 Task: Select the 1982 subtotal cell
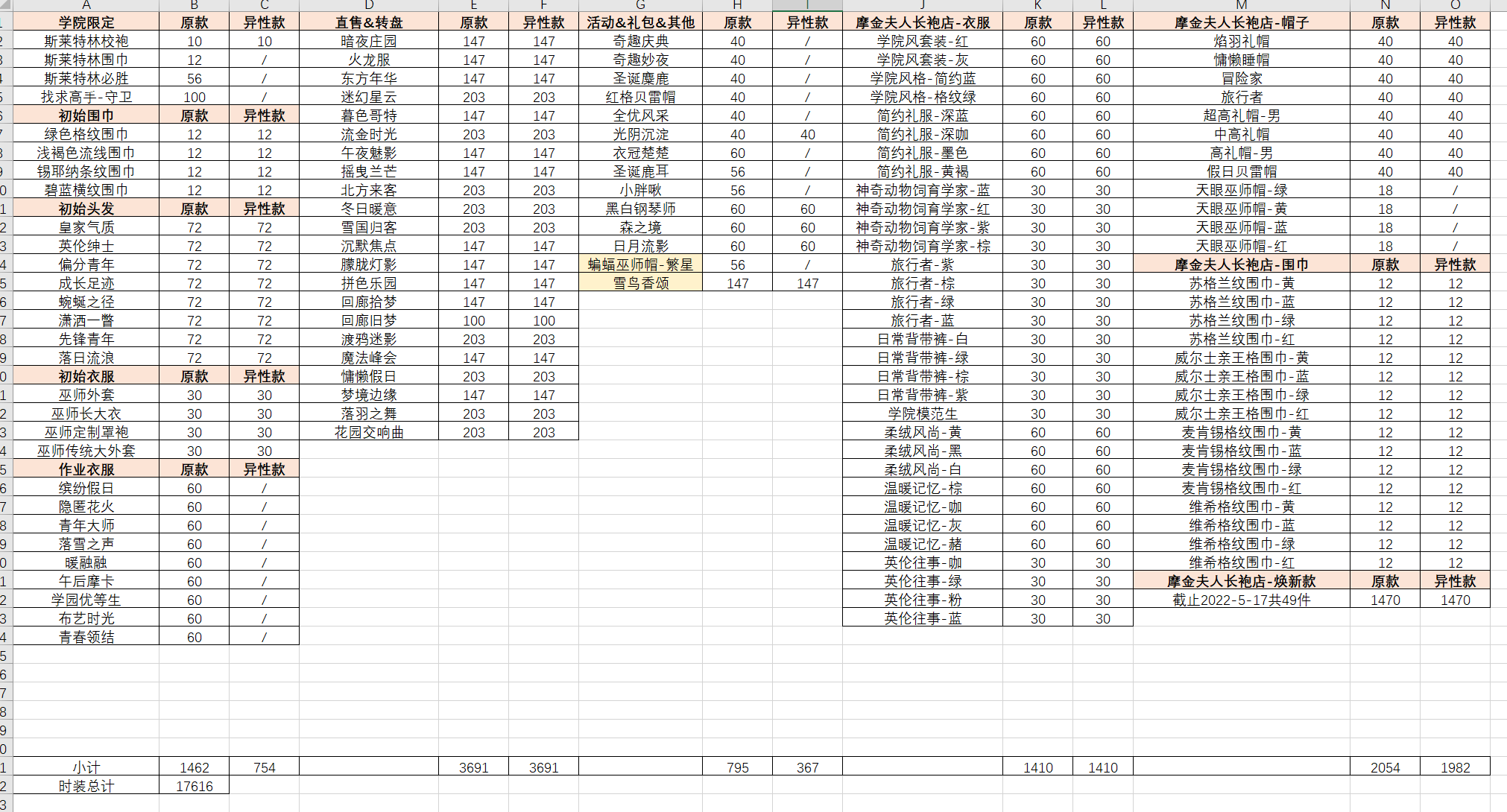tap(1456, 767)
